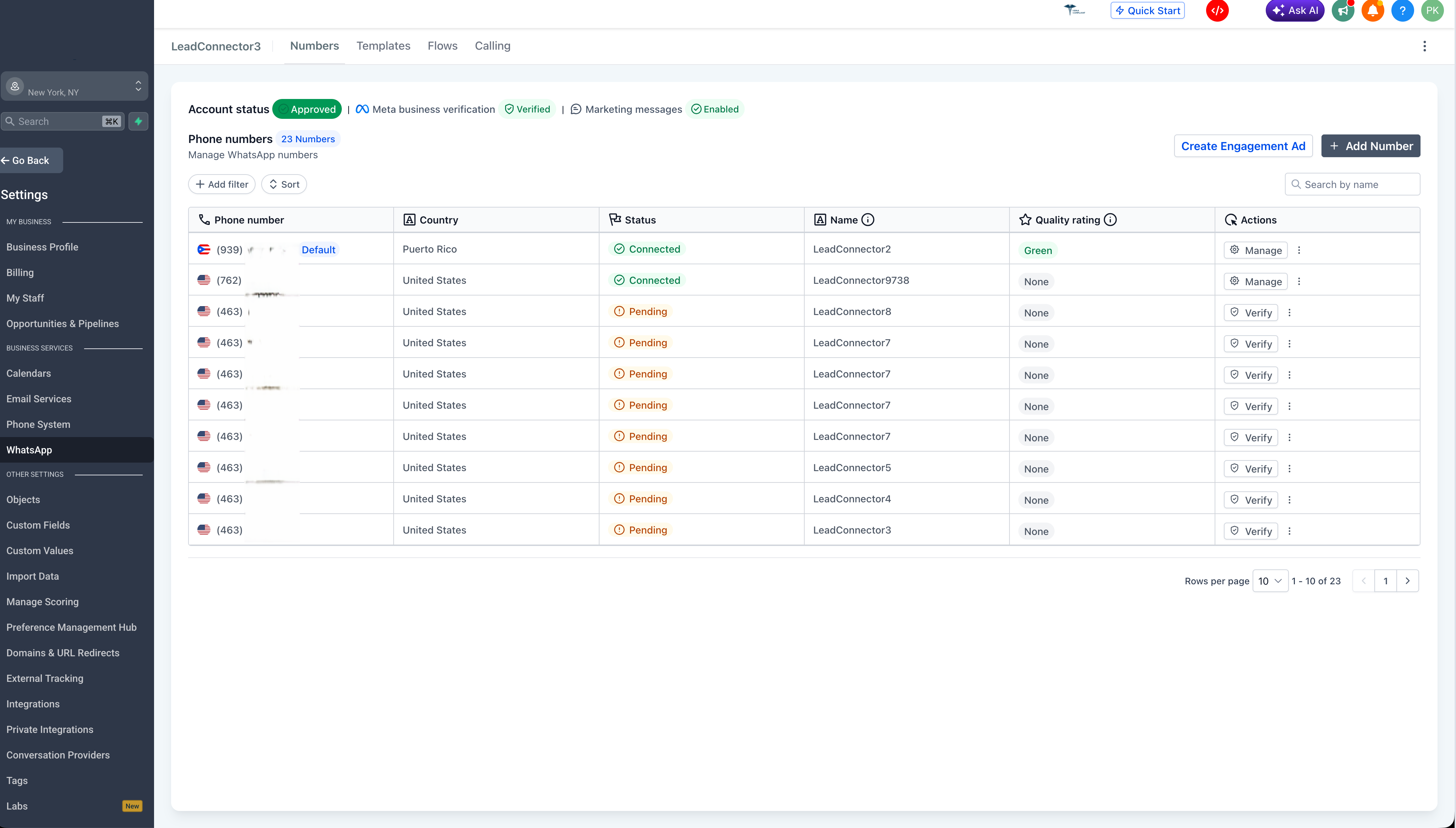The image size is (1456, 828).
Task: Go to next page of numbers
Action: tap(1407, 581)
